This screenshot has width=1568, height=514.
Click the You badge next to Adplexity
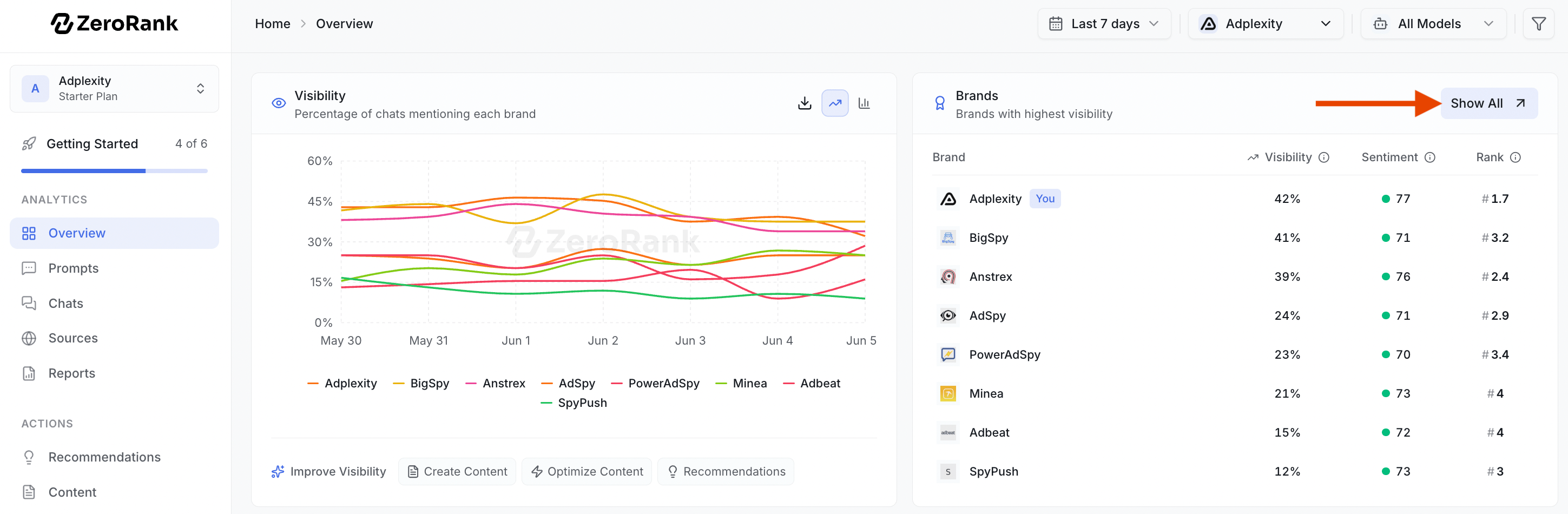click(x=1045, y=199)
